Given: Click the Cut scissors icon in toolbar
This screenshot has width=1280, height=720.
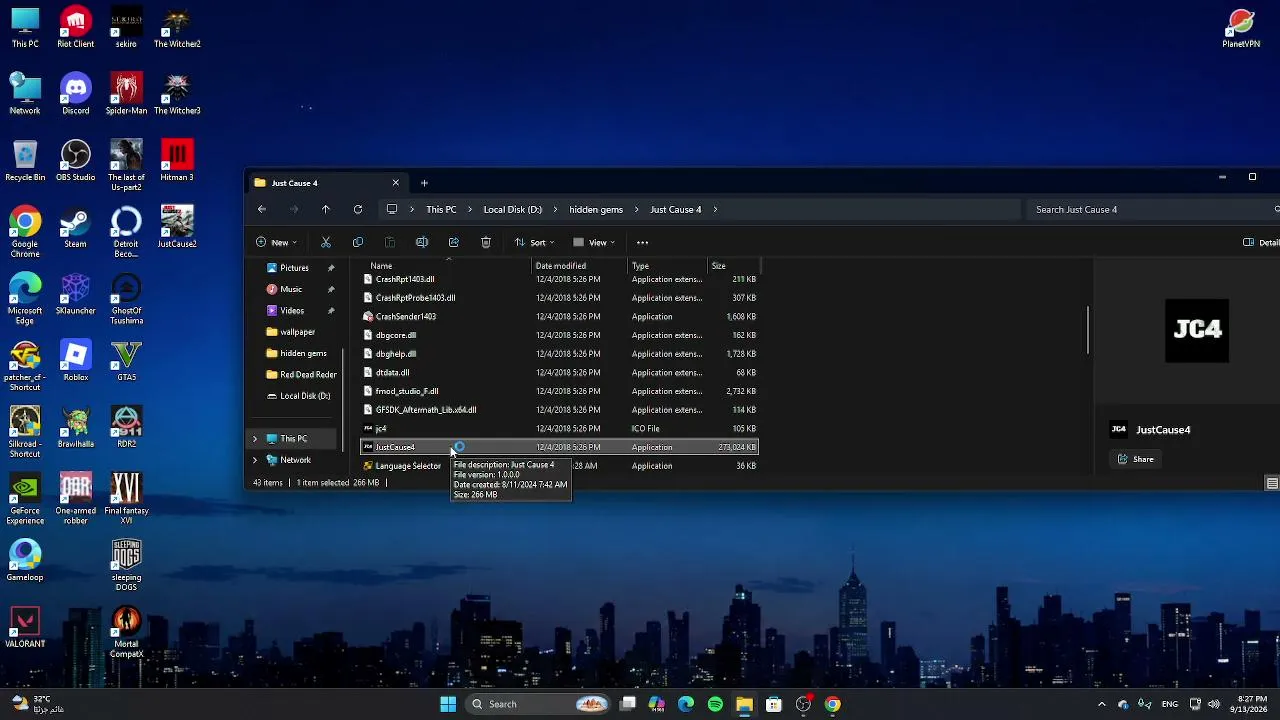Looking at the screenshot, I should point(326,242).
